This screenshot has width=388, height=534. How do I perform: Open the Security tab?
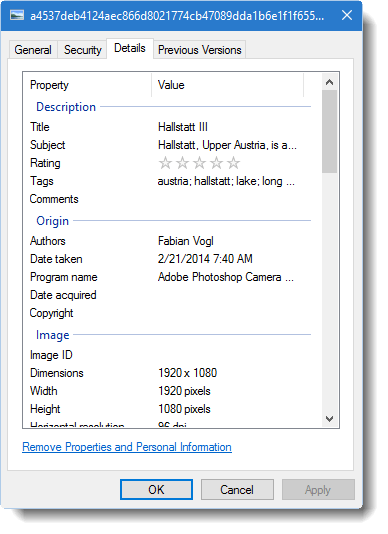click(83, 50)
